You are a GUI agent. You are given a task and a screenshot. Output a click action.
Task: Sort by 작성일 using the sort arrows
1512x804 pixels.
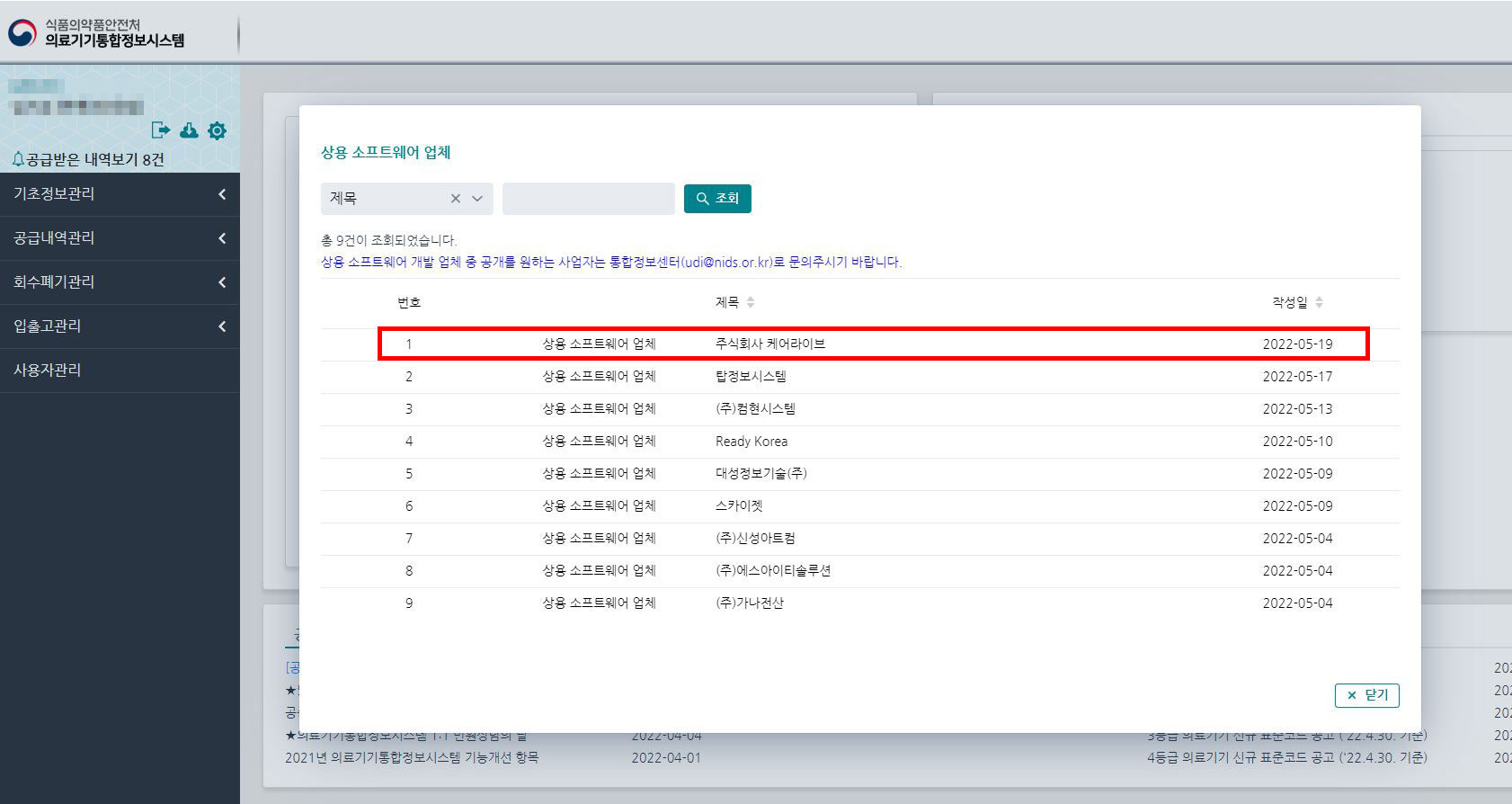(1319, 302)
